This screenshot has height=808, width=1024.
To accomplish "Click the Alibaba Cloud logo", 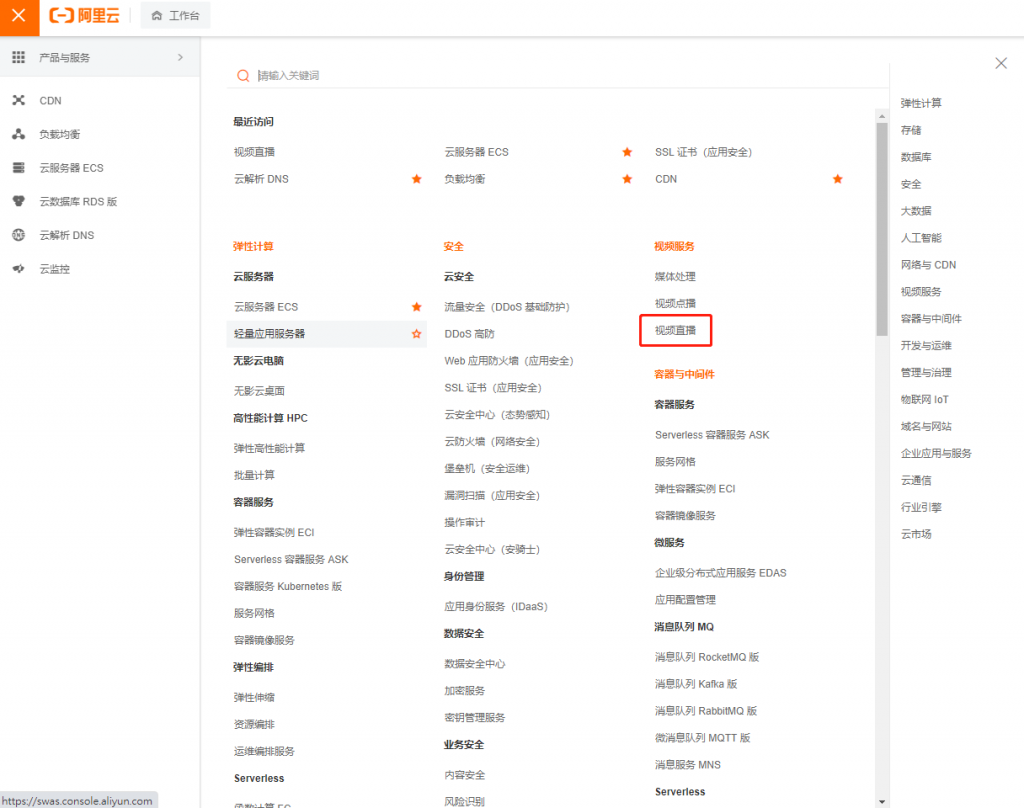I will pyautogui.click(x=85, y=16).
